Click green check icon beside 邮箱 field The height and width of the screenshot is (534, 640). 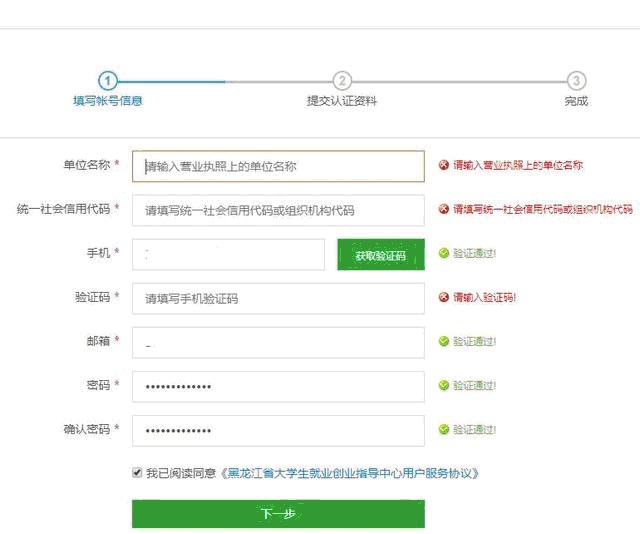[444, 342]
